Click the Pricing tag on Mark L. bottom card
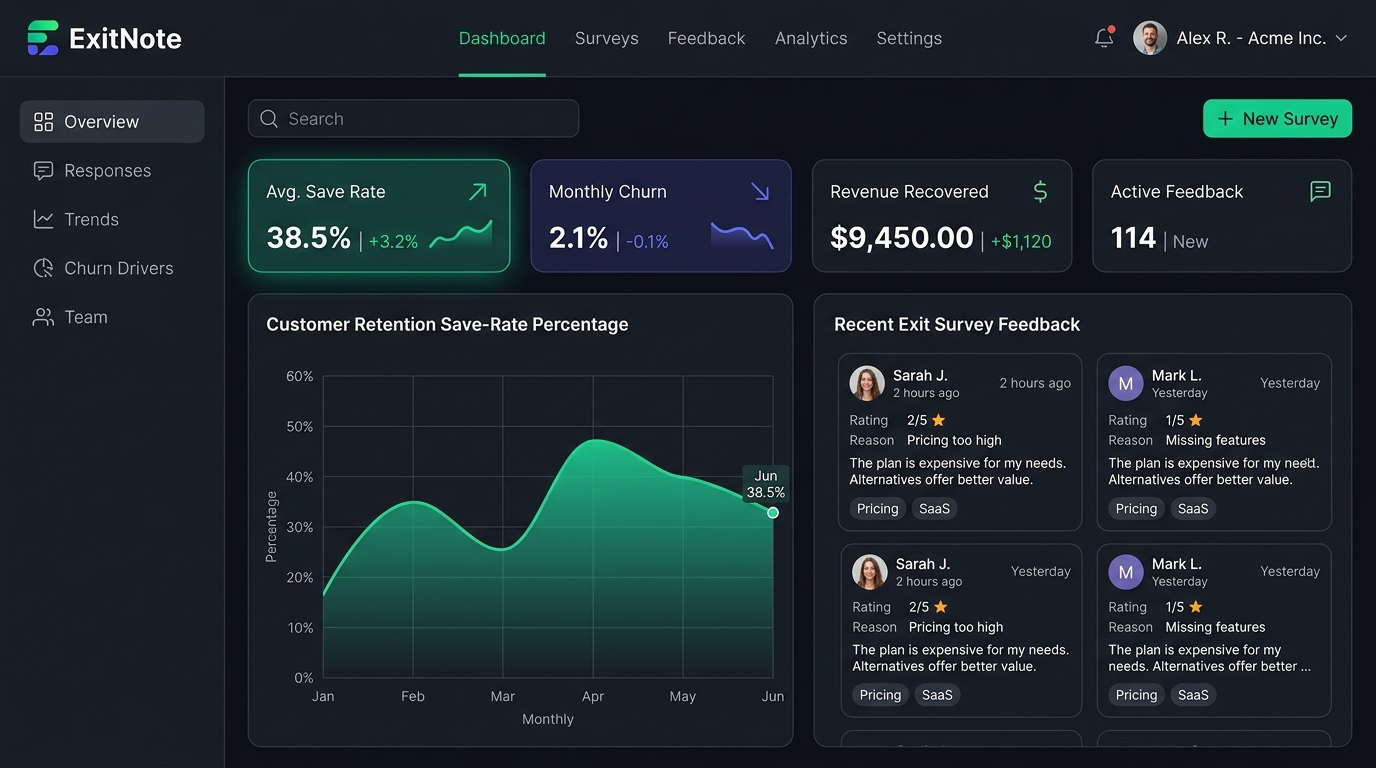Image resolution: width=1376 pixels, height=768 pixels. [x=1136, y=695]
